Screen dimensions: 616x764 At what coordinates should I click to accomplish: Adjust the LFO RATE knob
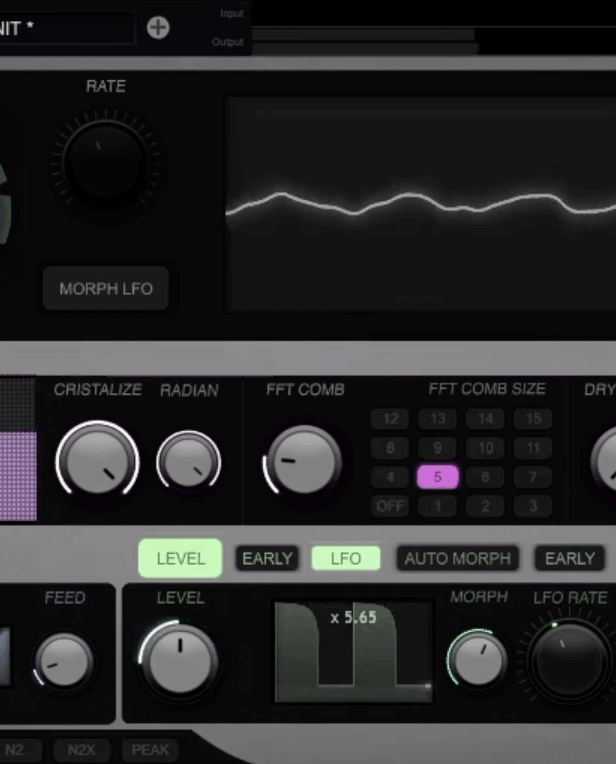coord(568,662)
